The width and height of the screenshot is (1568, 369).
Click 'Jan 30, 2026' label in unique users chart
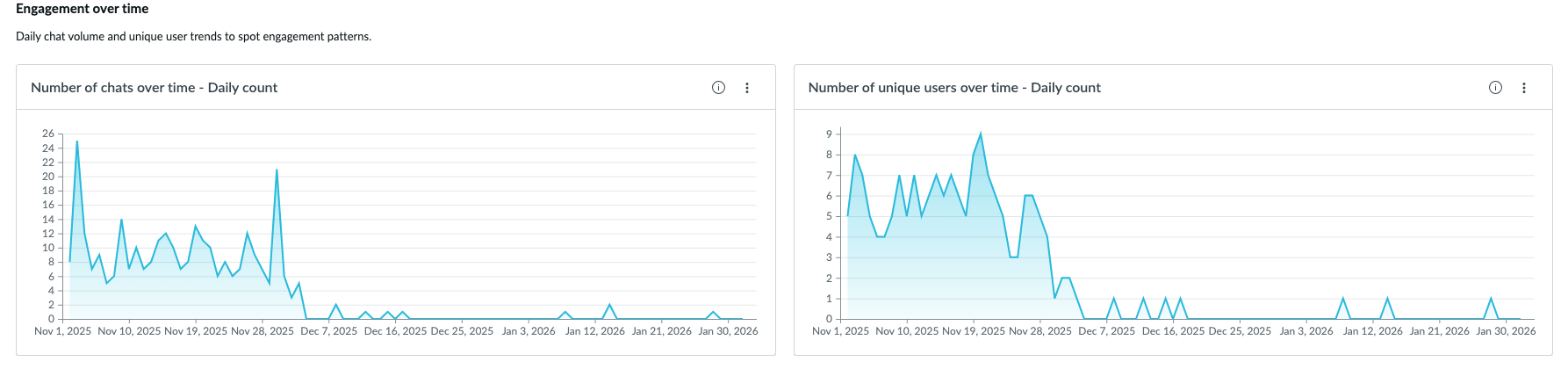(1506, 331)
